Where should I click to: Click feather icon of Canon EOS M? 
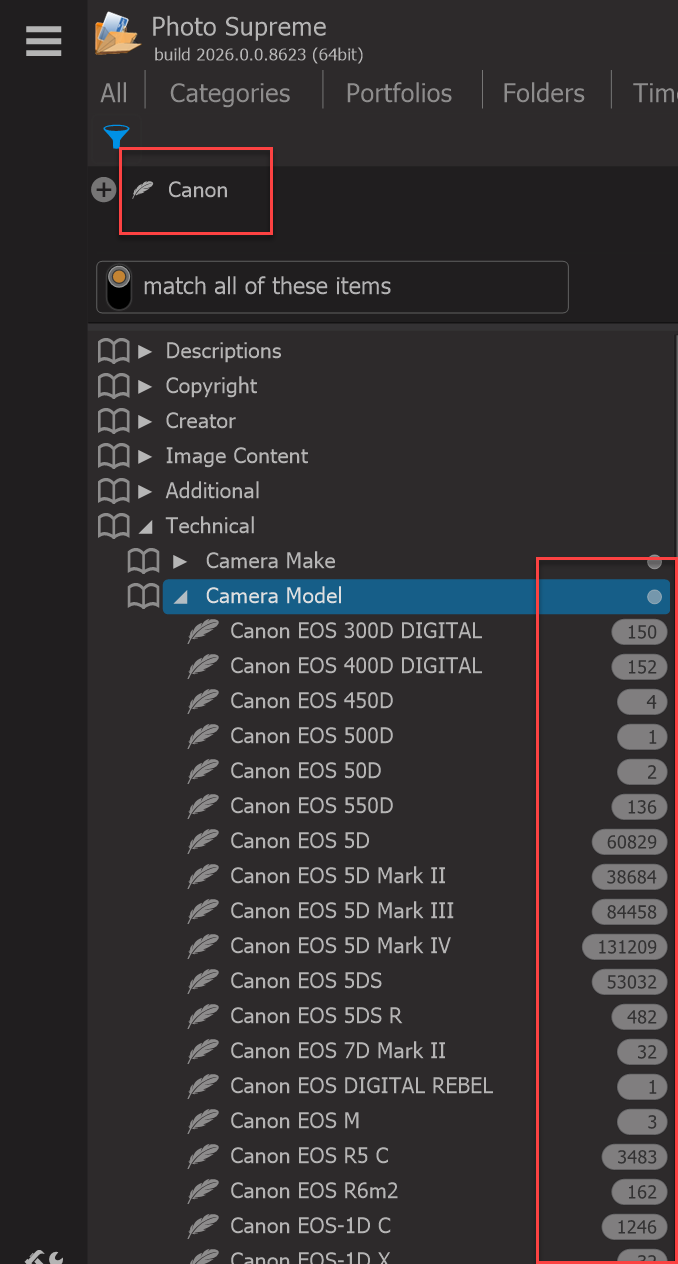coord(203,1121)
